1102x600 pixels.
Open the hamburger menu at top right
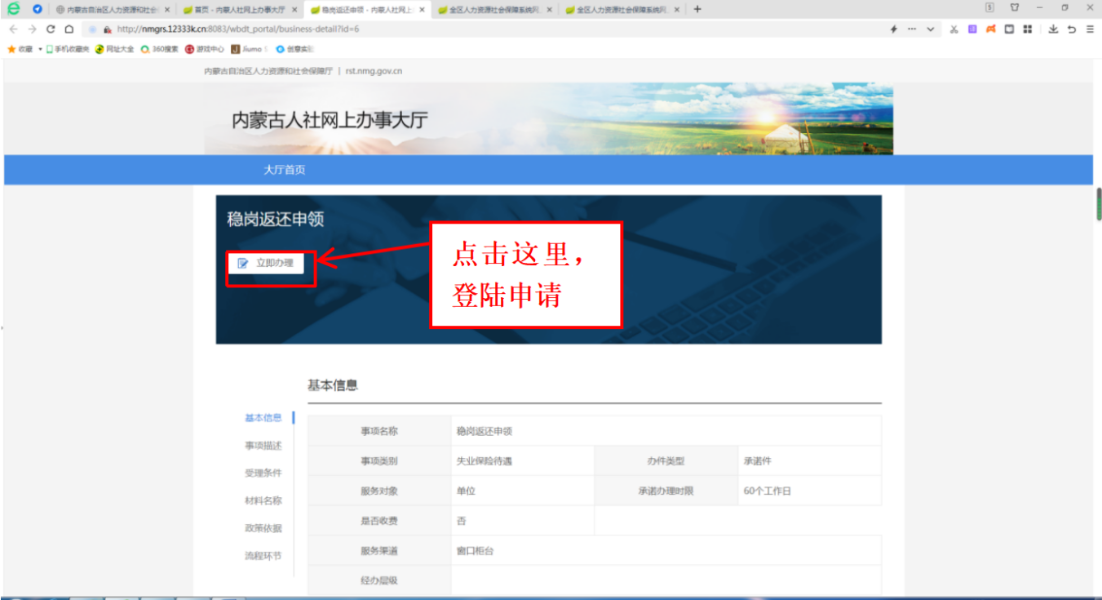(x=1088, y=29)
